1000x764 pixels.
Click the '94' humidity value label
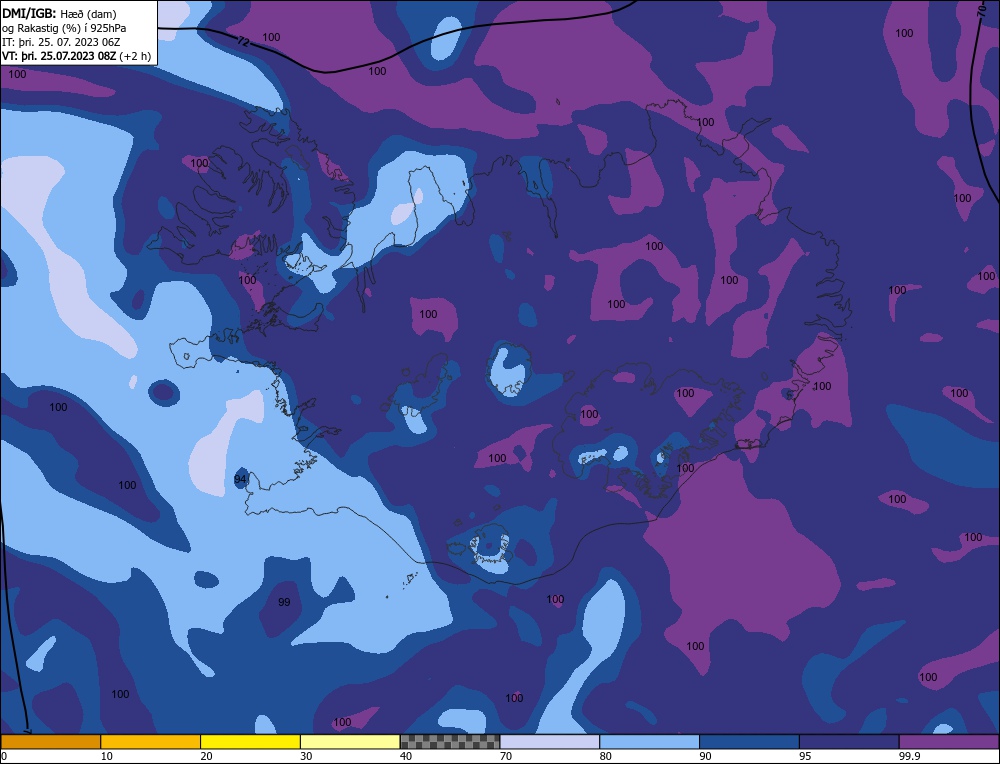point(240,479)
